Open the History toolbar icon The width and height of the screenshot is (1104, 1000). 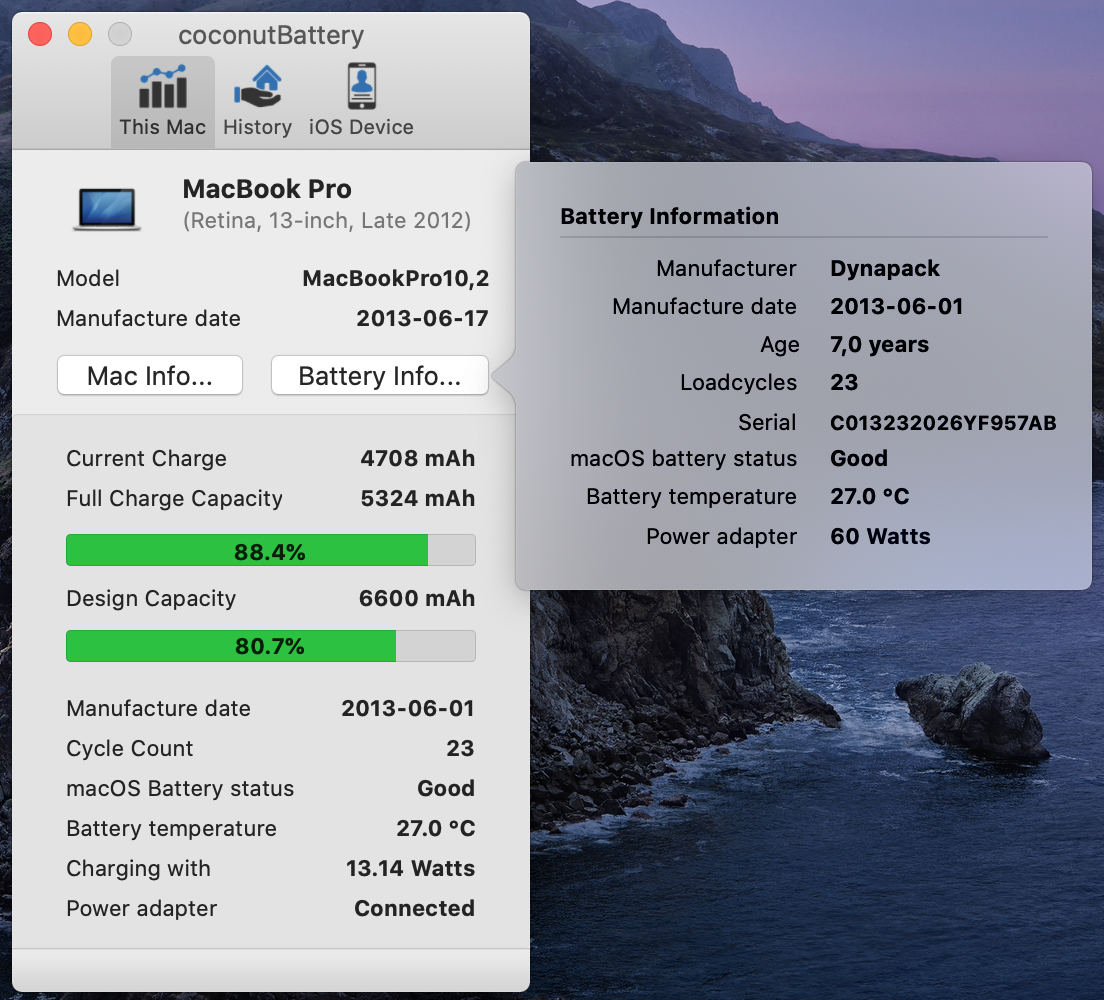257,88
